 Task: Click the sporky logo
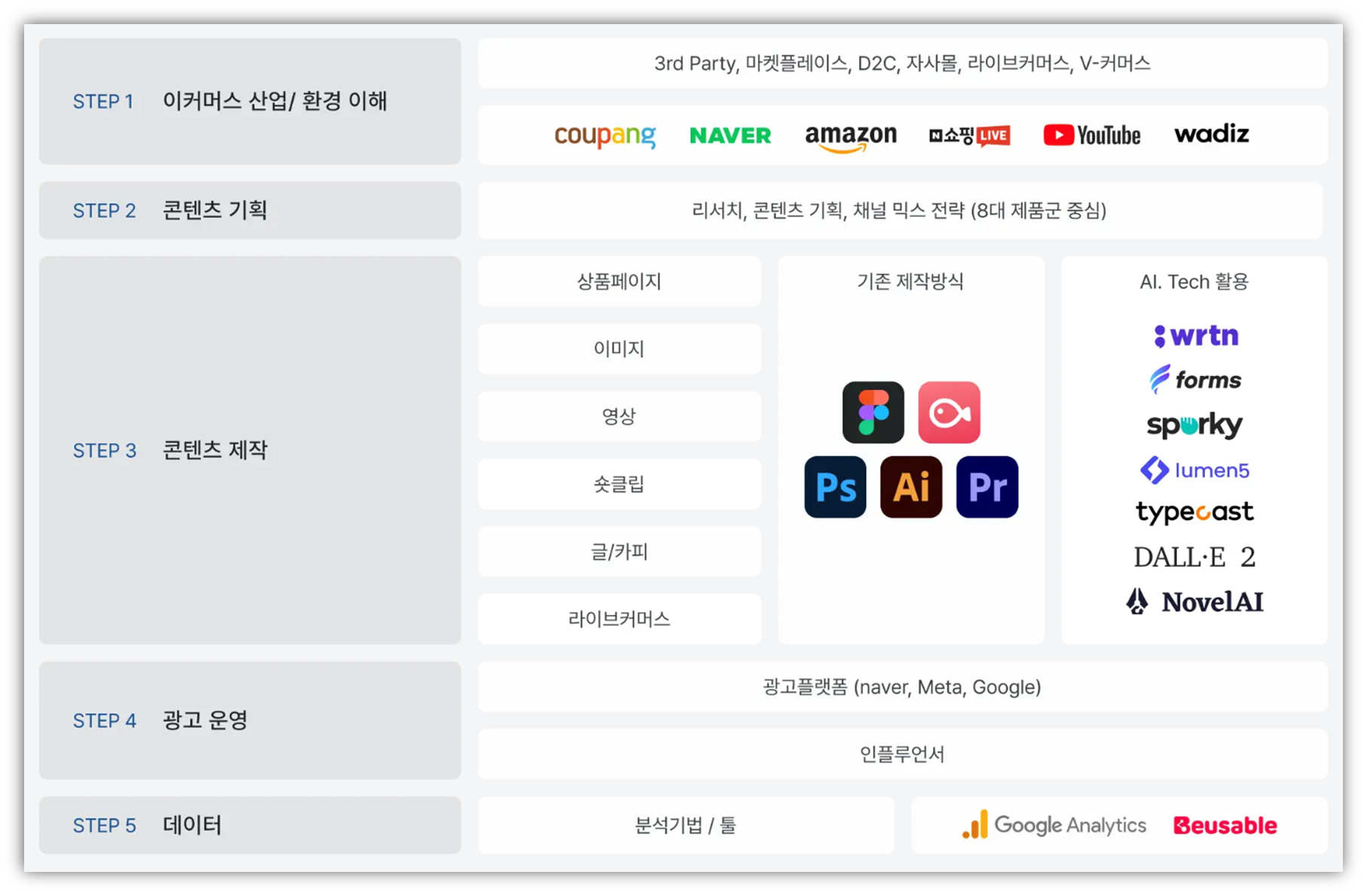pos(1194,425)
